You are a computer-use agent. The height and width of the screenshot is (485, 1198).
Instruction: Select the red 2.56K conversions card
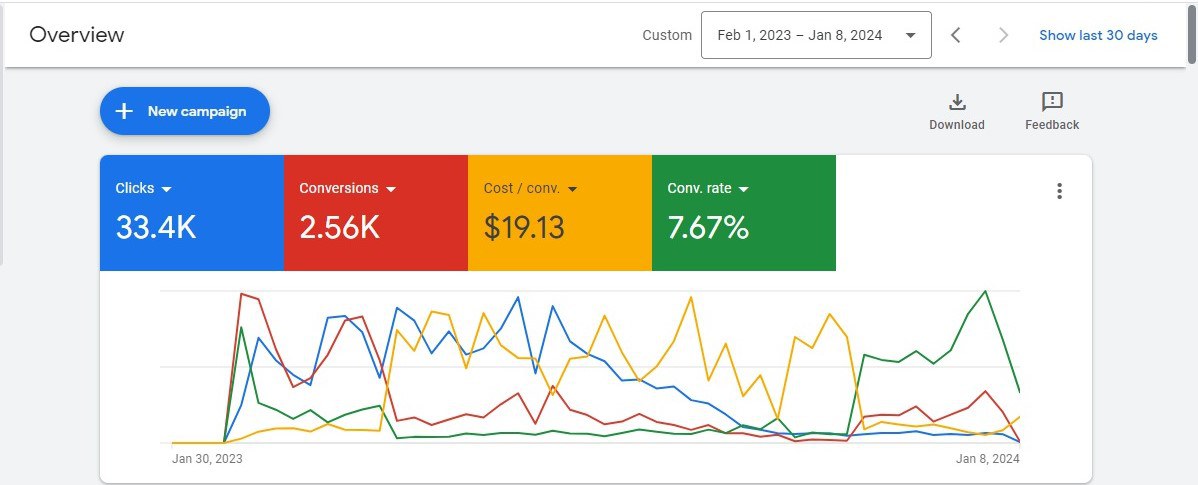point(376,213)
